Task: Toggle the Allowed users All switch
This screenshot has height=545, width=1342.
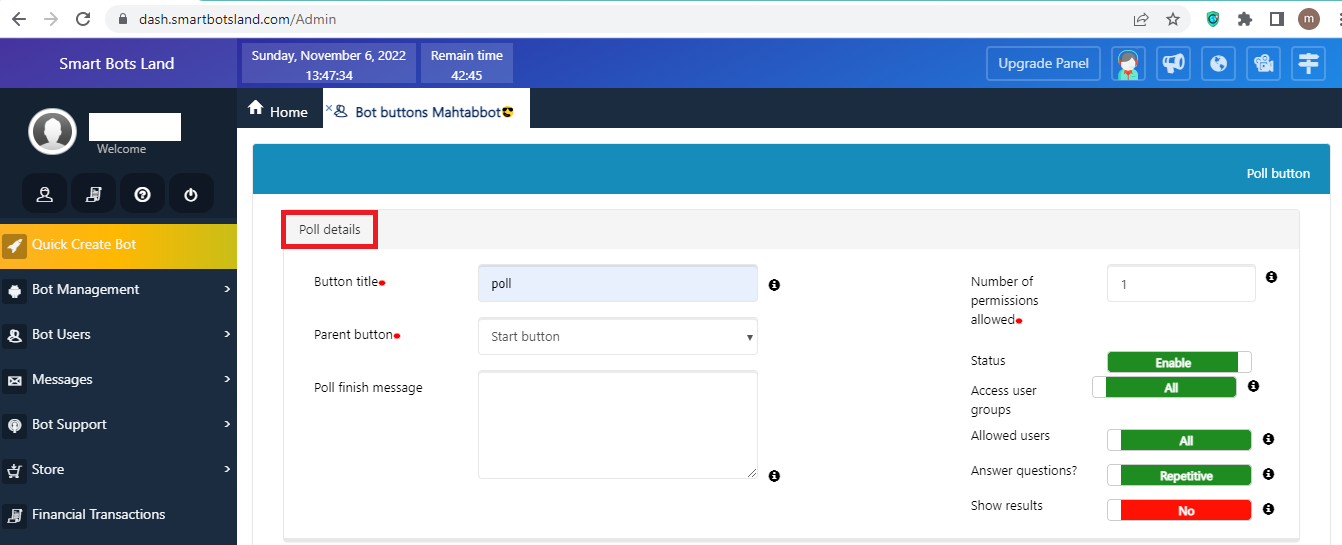Action: click(1179, 441)
